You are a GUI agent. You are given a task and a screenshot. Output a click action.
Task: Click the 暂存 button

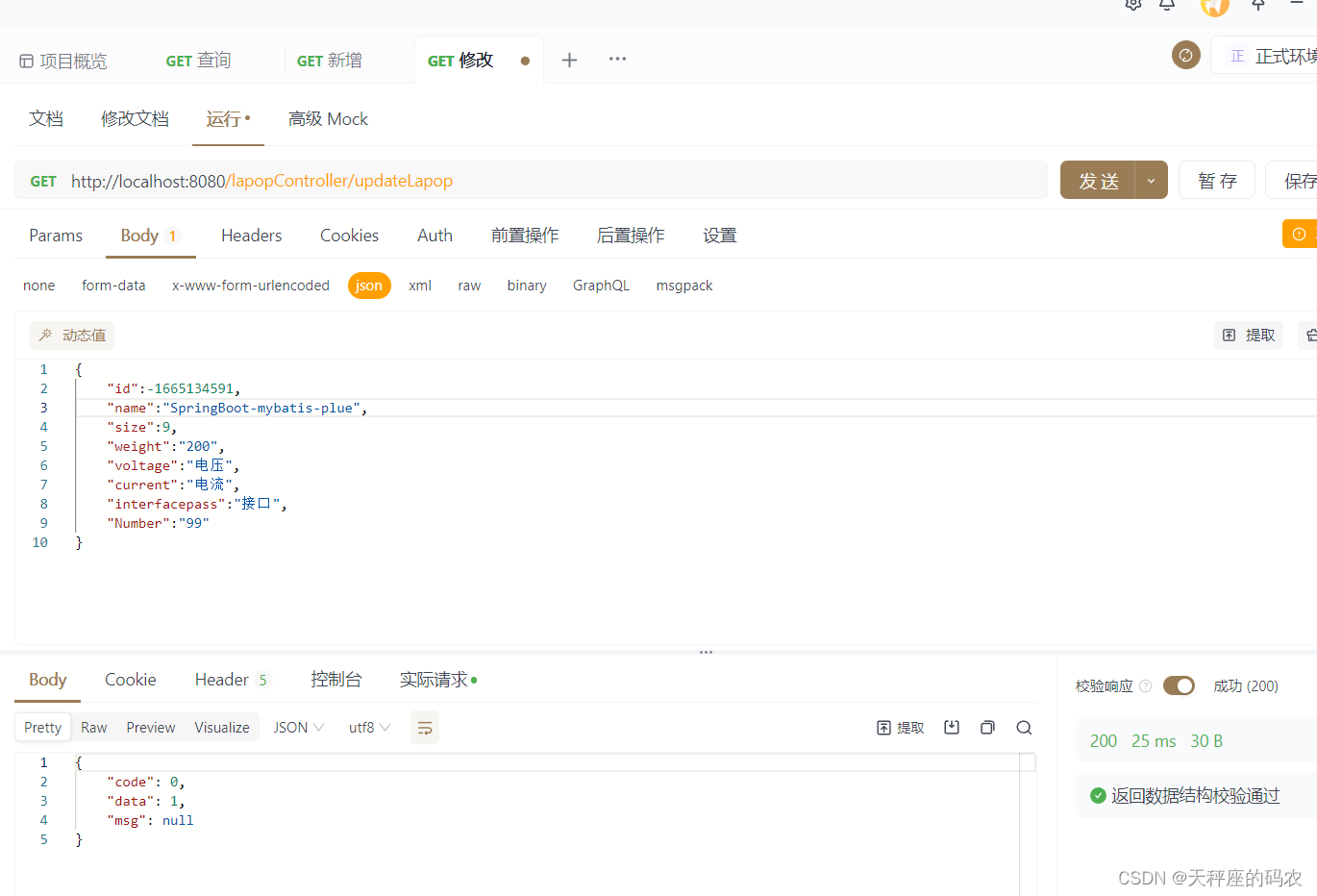[x=1217, y=181]
